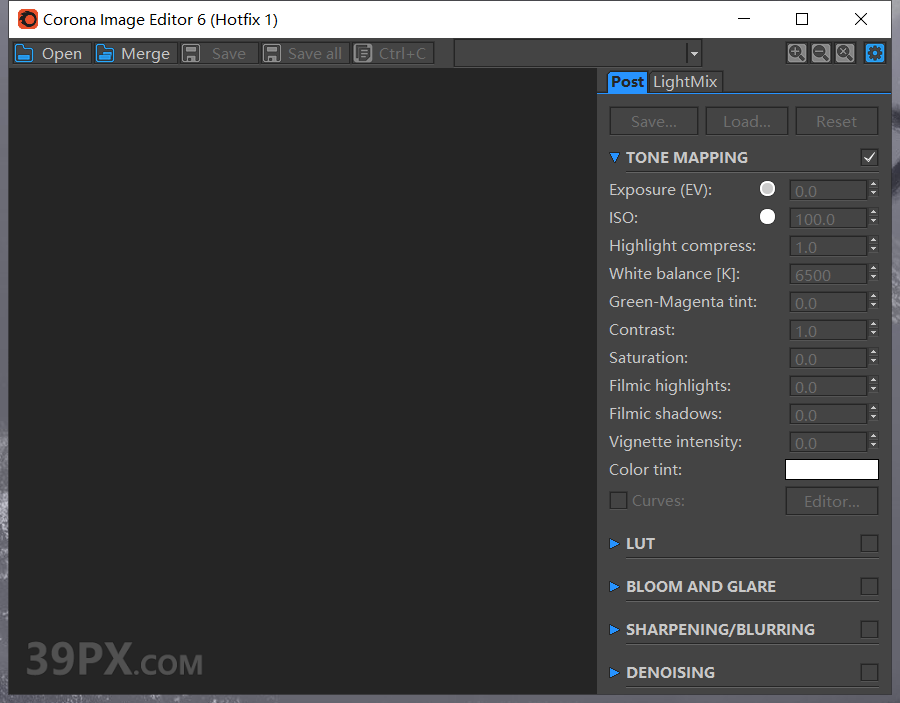Click the Open folder icon
This screenshot has width=900, height=703.
pos(23,53)
